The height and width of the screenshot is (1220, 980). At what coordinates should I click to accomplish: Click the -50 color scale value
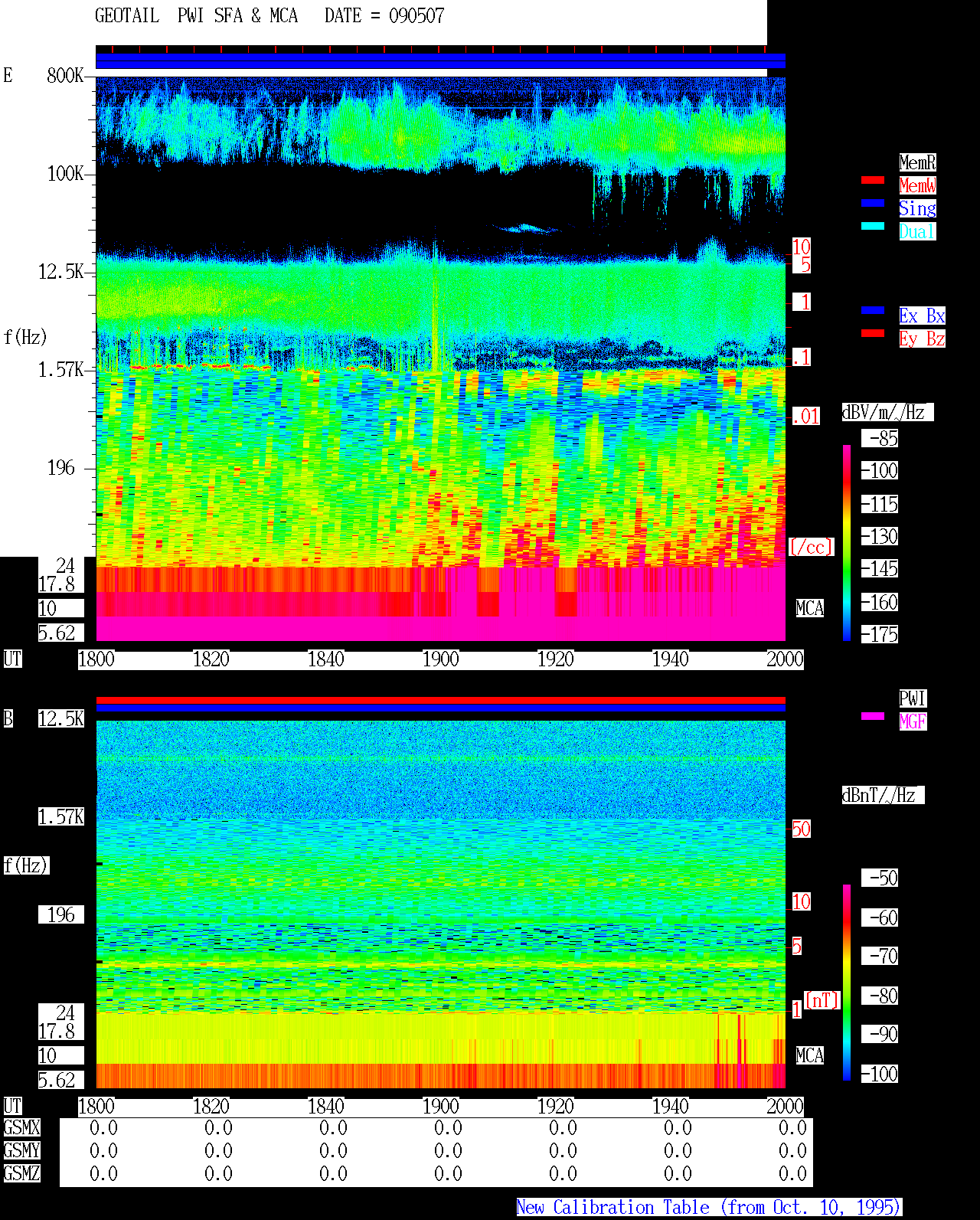(880, 878)
